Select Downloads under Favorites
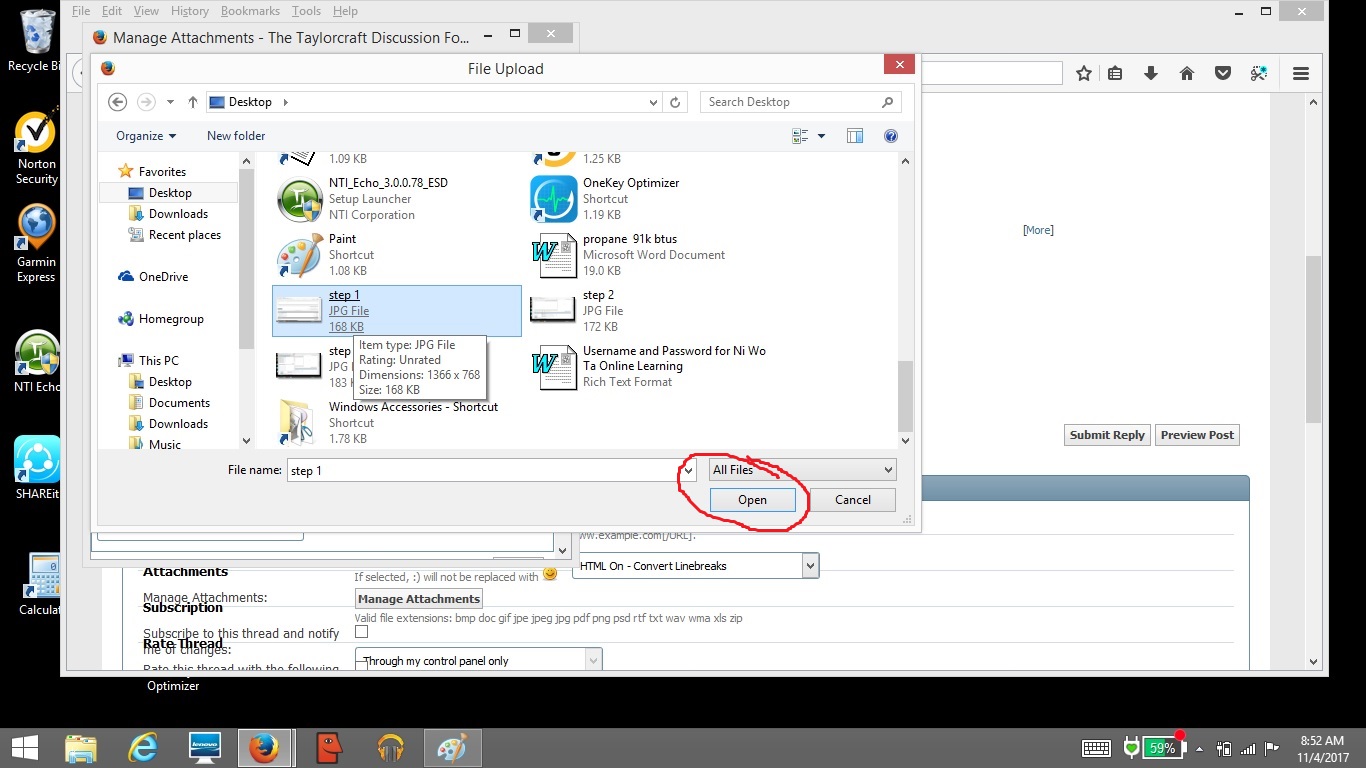The width and height of the screenshot is (1366, 768). (178, 214)
